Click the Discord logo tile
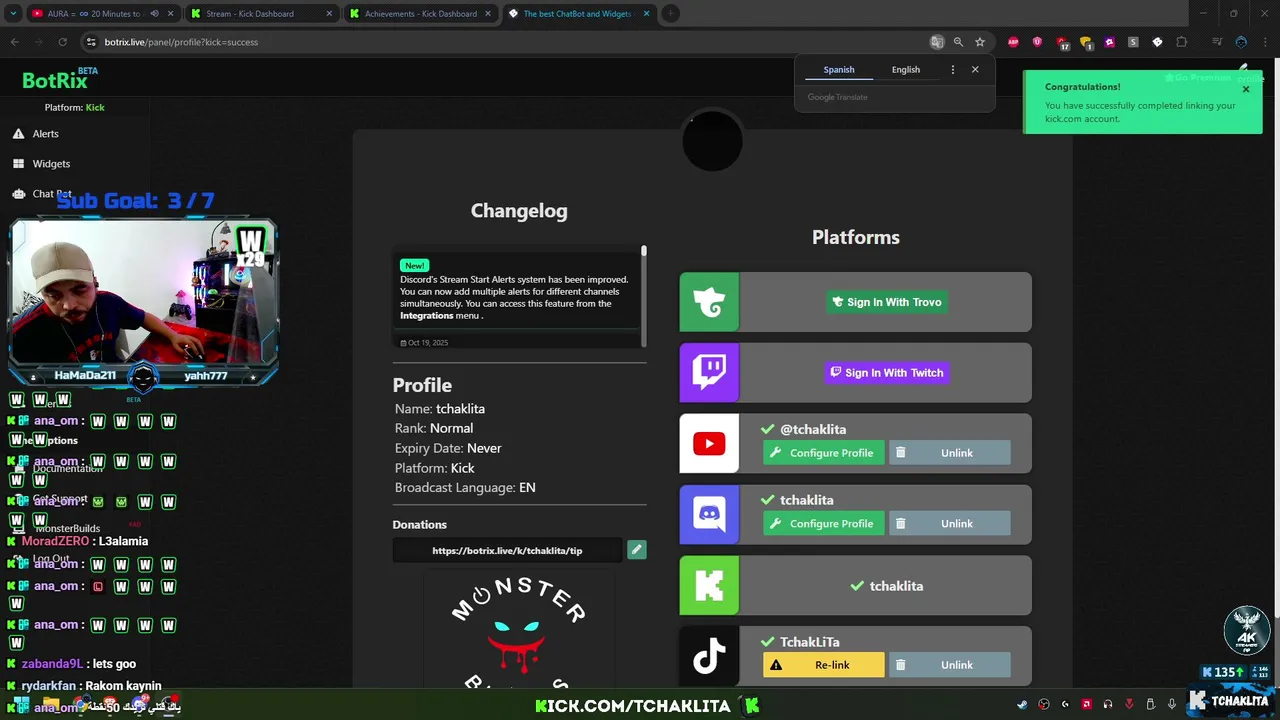Screen dimensions: 1280x720 [x=709, y=514]
